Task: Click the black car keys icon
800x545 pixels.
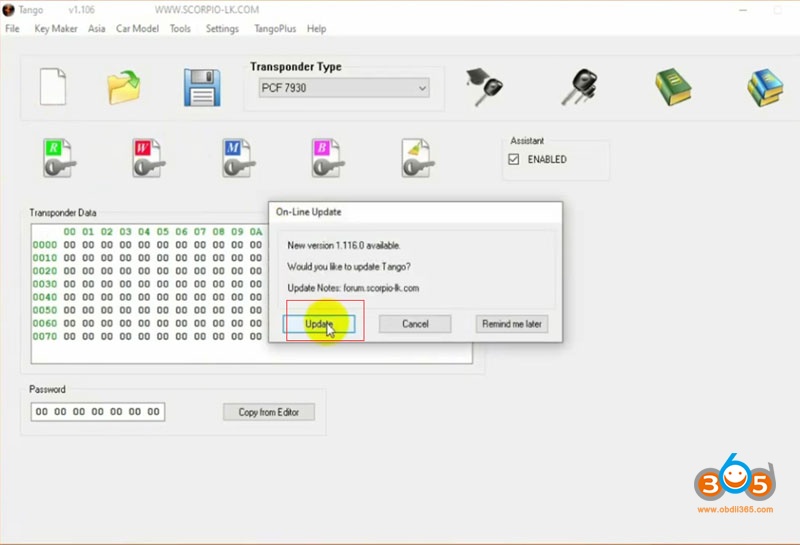Action: click(x=580, y=87)
